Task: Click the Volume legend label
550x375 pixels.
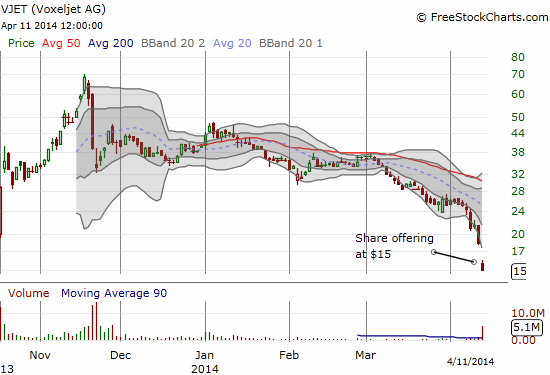Action: 28,293
